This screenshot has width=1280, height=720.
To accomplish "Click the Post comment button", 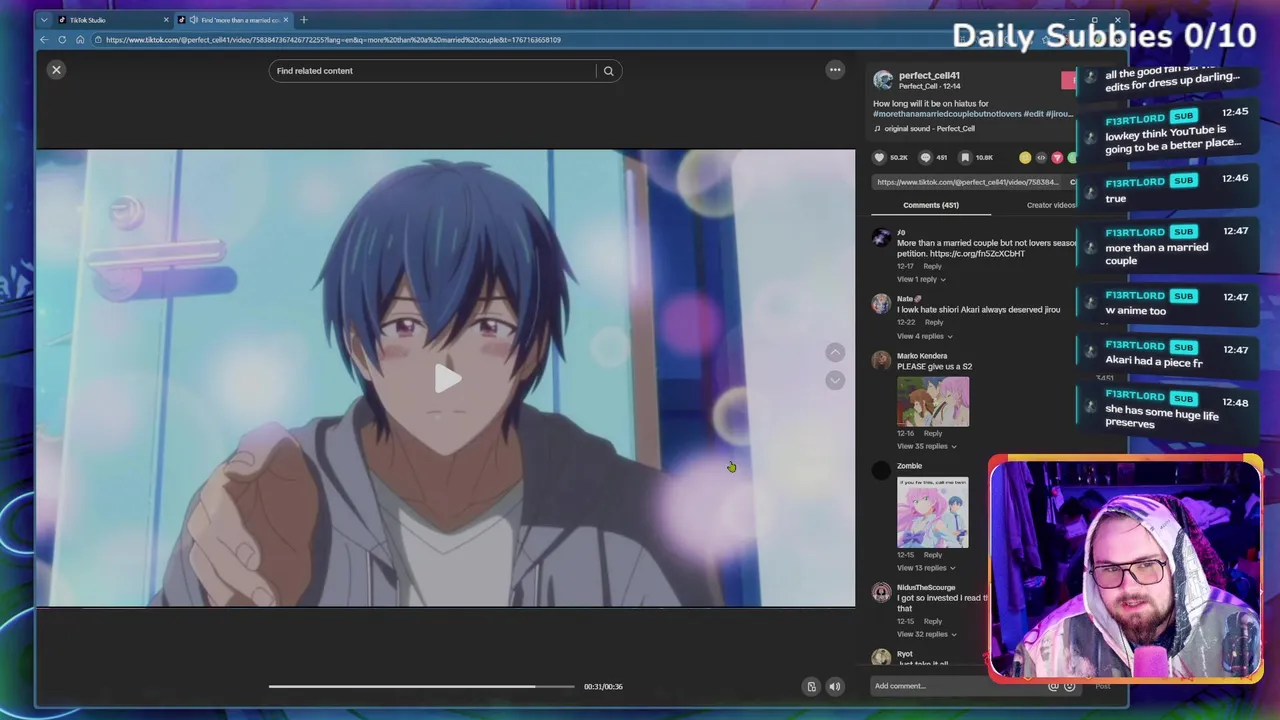I will (x=1103, y=686).
